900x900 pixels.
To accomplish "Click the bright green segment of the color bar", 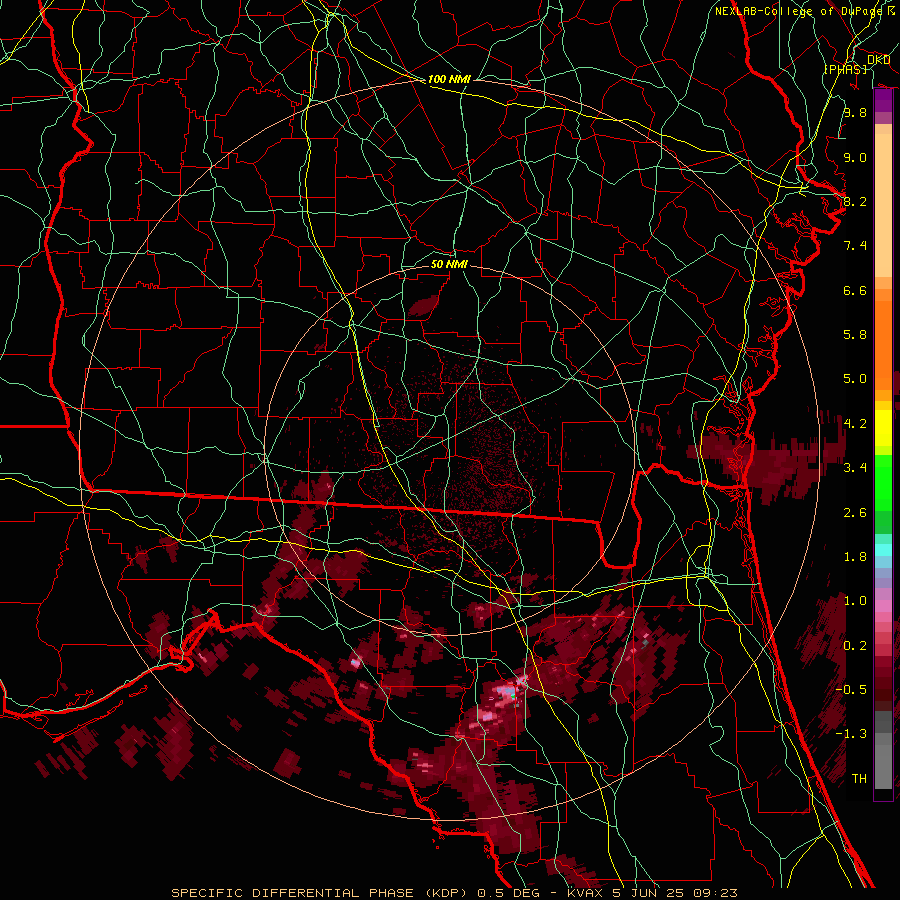I will click(x=883, y=483).
